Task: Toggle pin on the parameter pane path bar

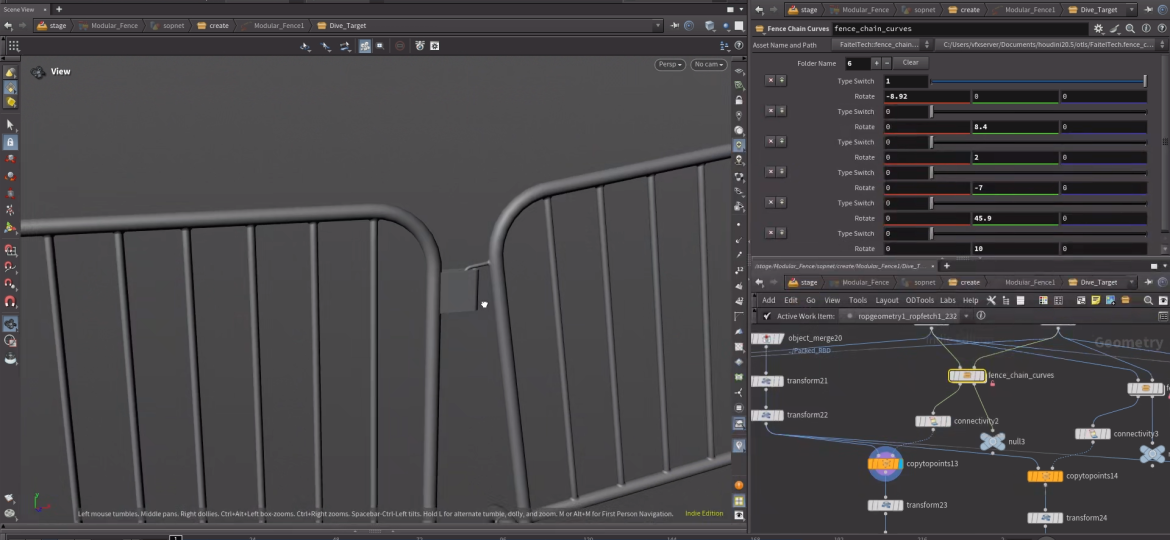Action: [1146, 10]
